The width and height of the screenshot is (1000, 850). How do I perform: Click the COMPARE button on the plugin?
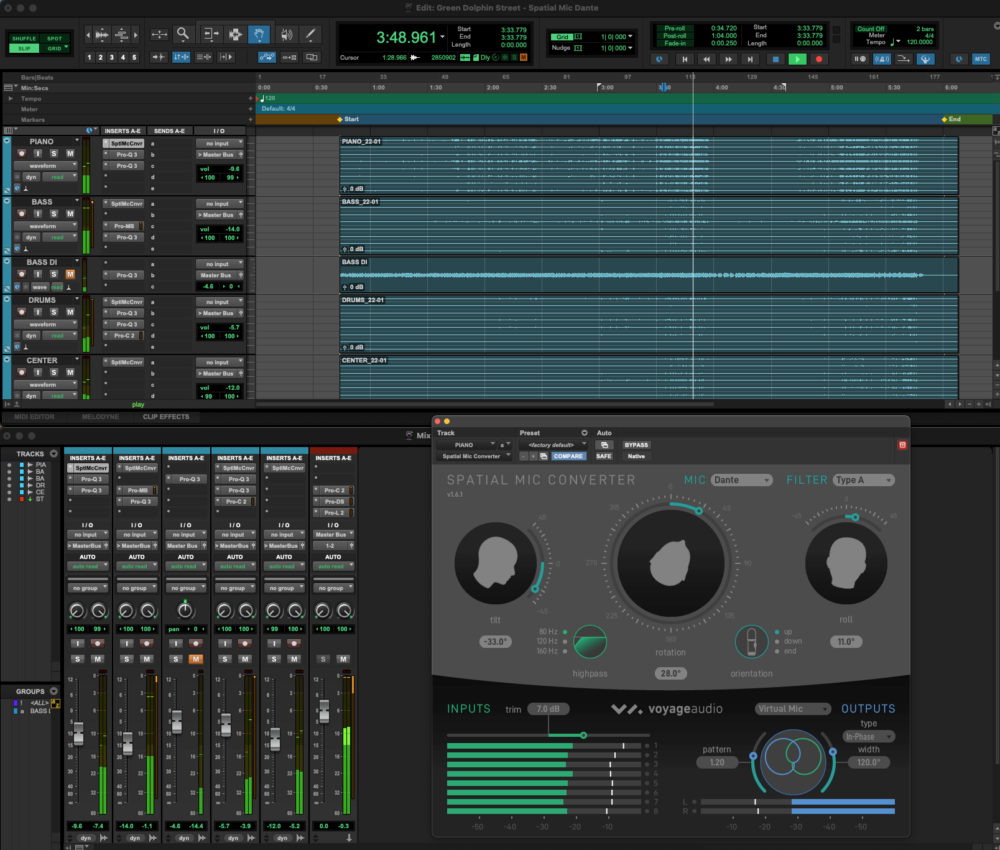[570, 456]
